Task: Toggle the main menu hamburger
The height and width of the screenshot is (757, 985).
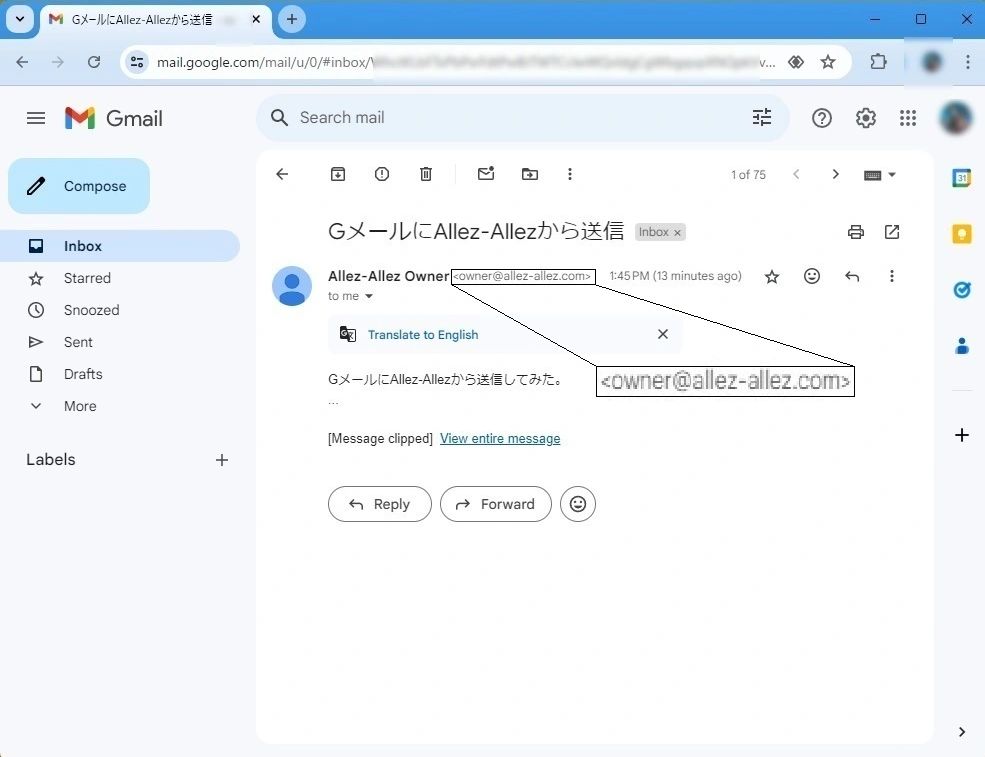Action: [36, 118]
